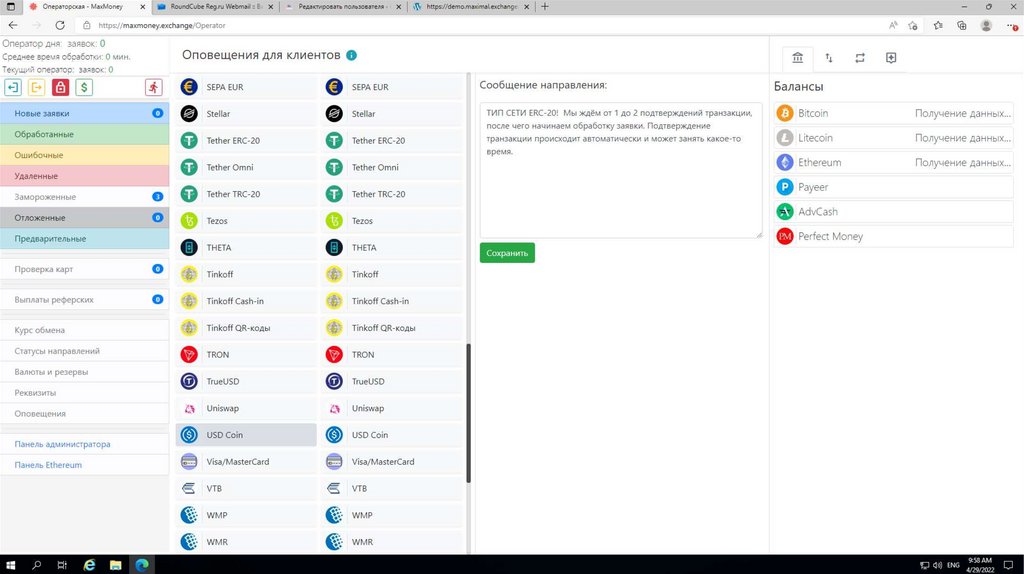The image size is (1024, 574).
Task: Follow Панель администратора link
Action: click(62, 444)
